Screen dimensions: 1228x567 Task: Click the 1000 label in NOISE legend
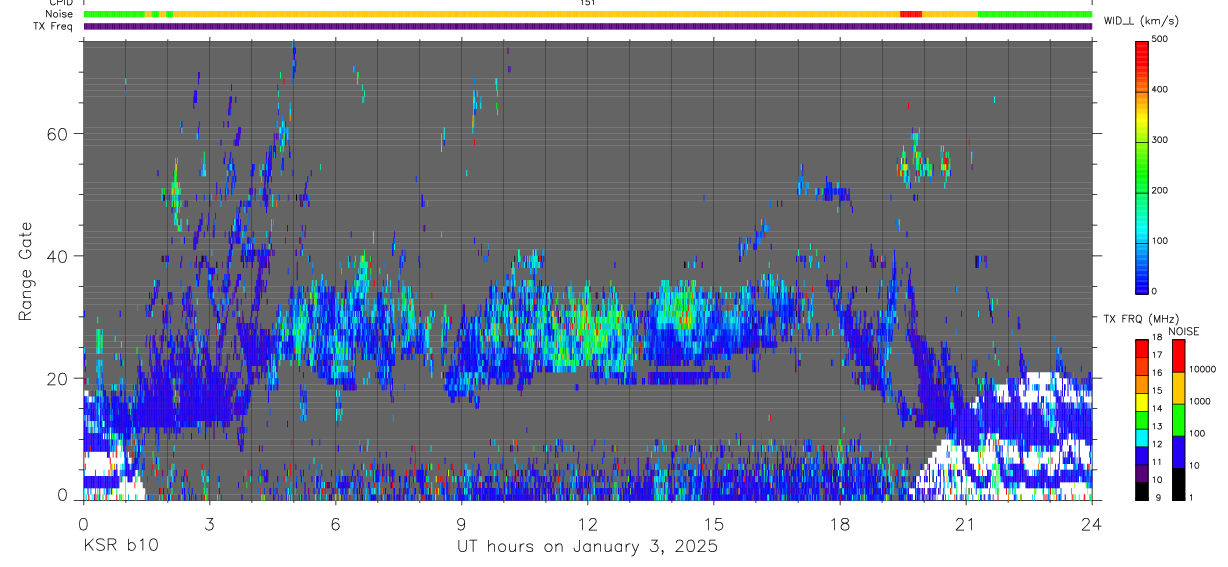[1200, 401]
